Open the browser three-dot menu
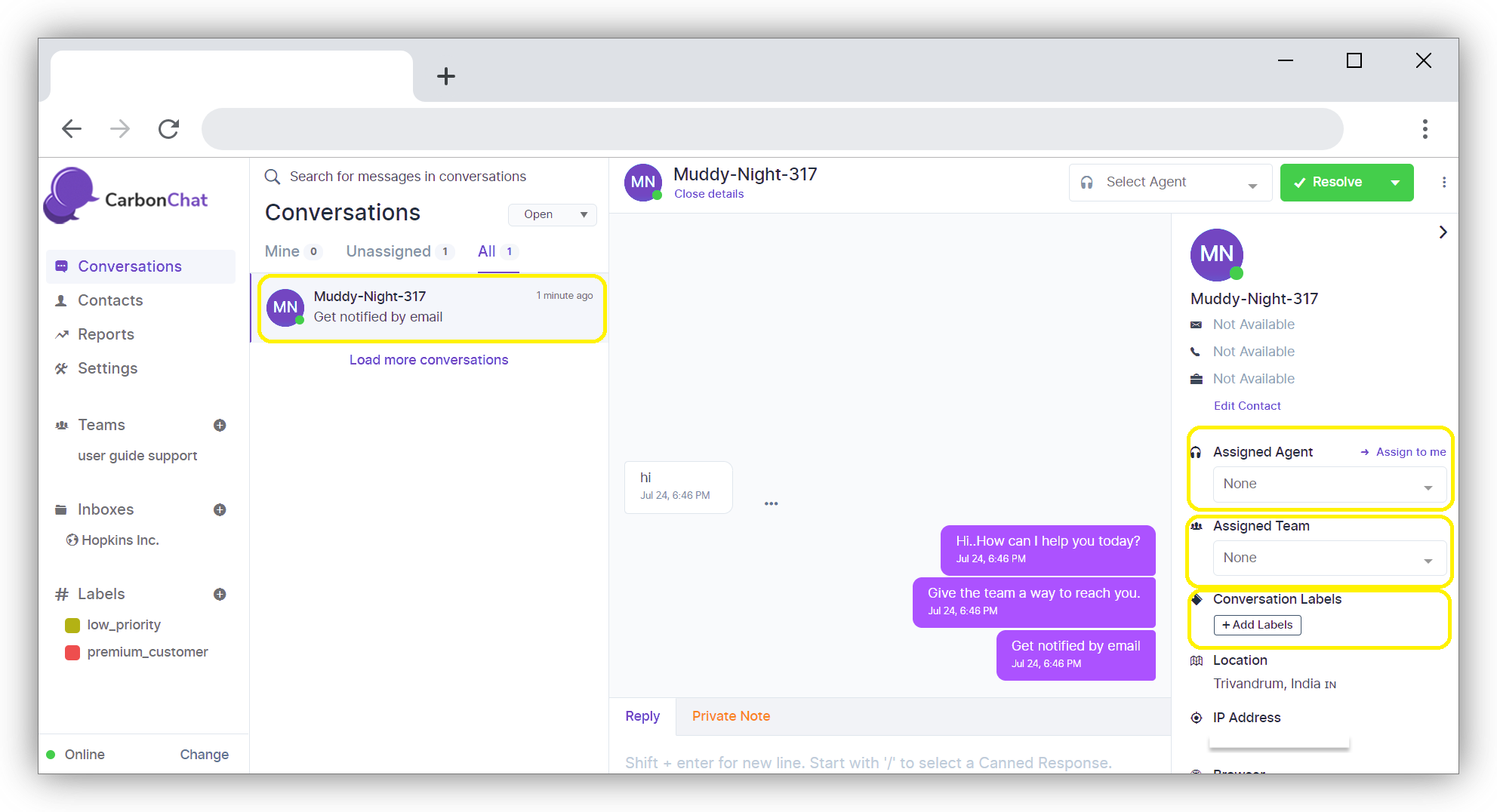Viewport: 1497px width, 812px height. 1425,129
